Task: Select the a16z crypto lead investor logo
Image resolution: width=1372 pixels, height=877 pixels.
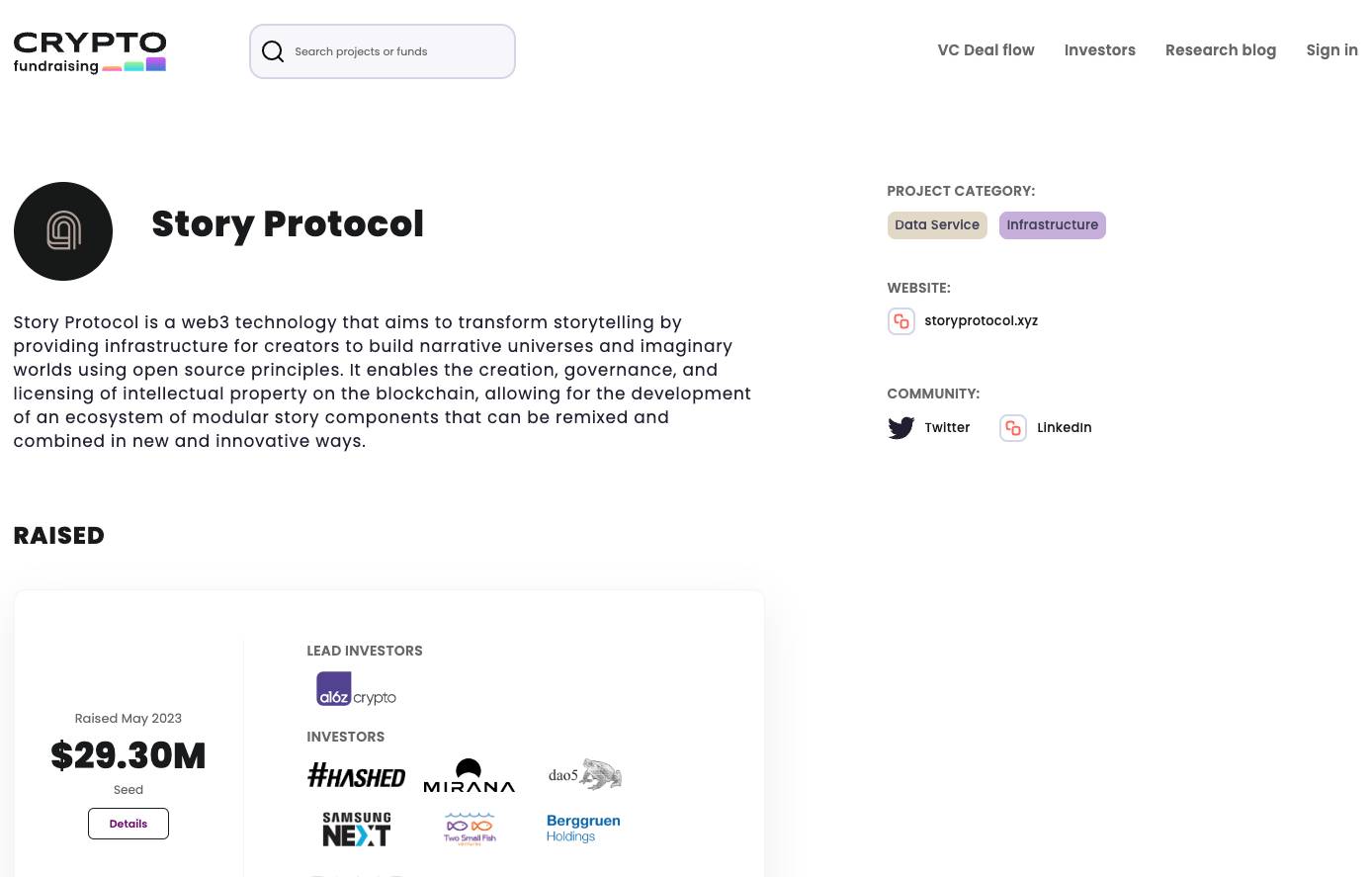Action: [x=355, y=688]
